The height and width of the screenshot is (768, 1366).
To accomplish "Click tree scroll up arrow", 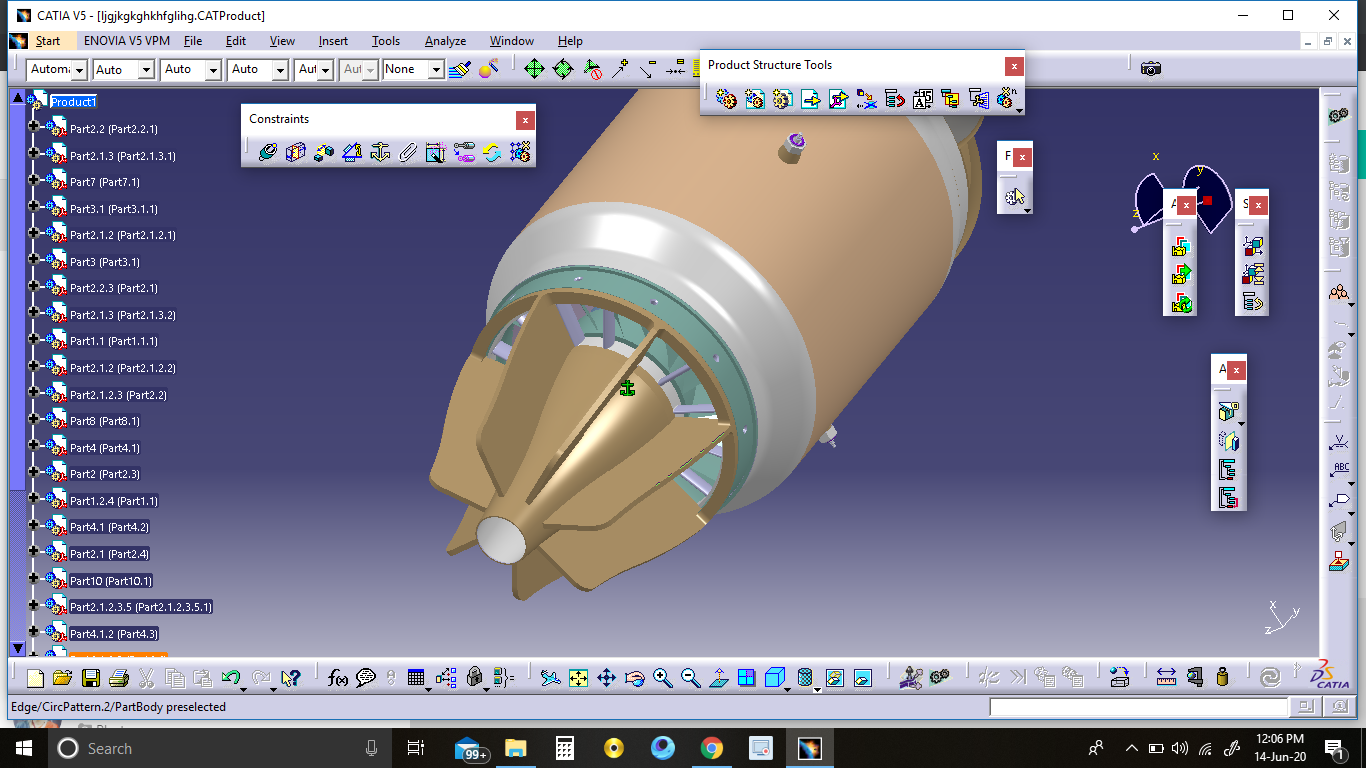I will point(17,97).
